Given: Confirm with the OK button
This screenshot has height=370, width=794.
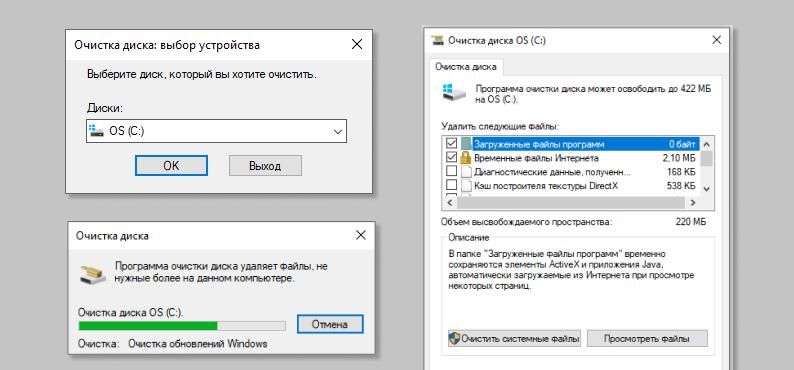Looking at the screenshot, I should (x=171, y=166).
